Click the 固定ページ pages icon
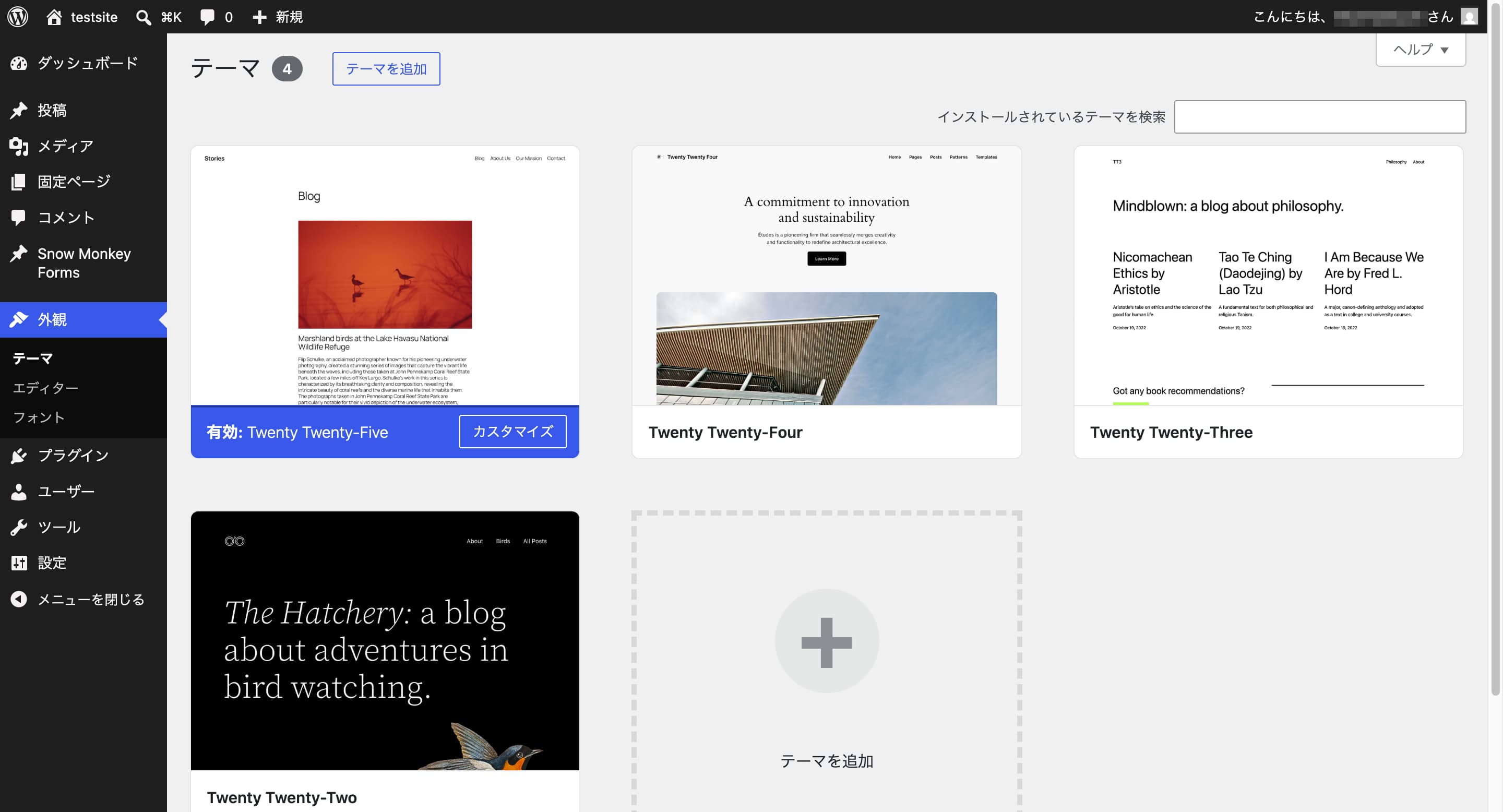 coord(19,182)
